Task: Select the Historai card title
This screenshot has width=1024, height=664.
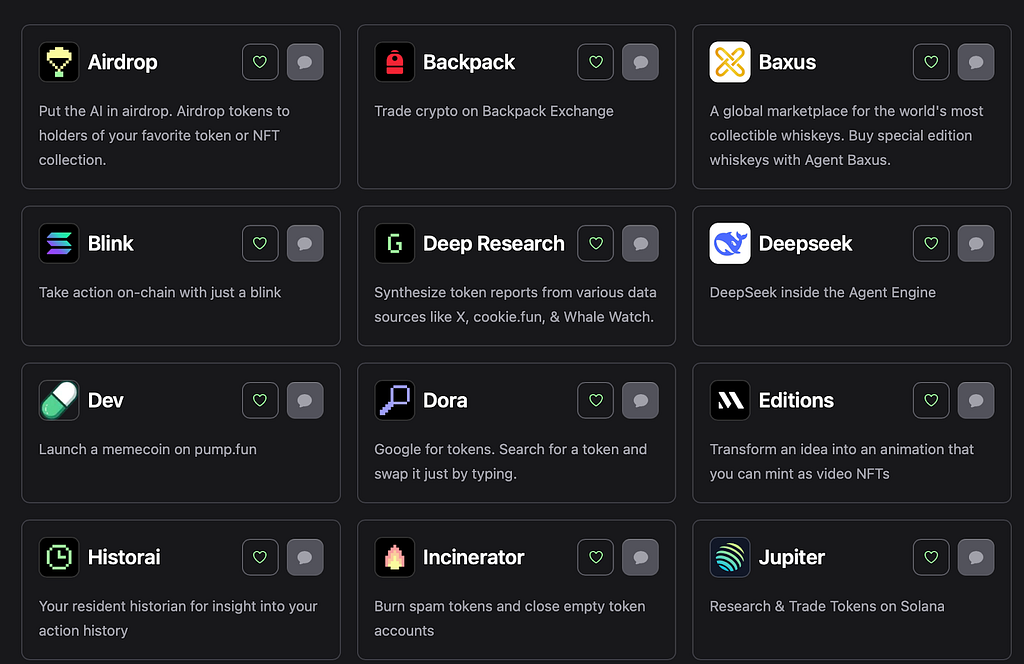Action: pos(124,557)
